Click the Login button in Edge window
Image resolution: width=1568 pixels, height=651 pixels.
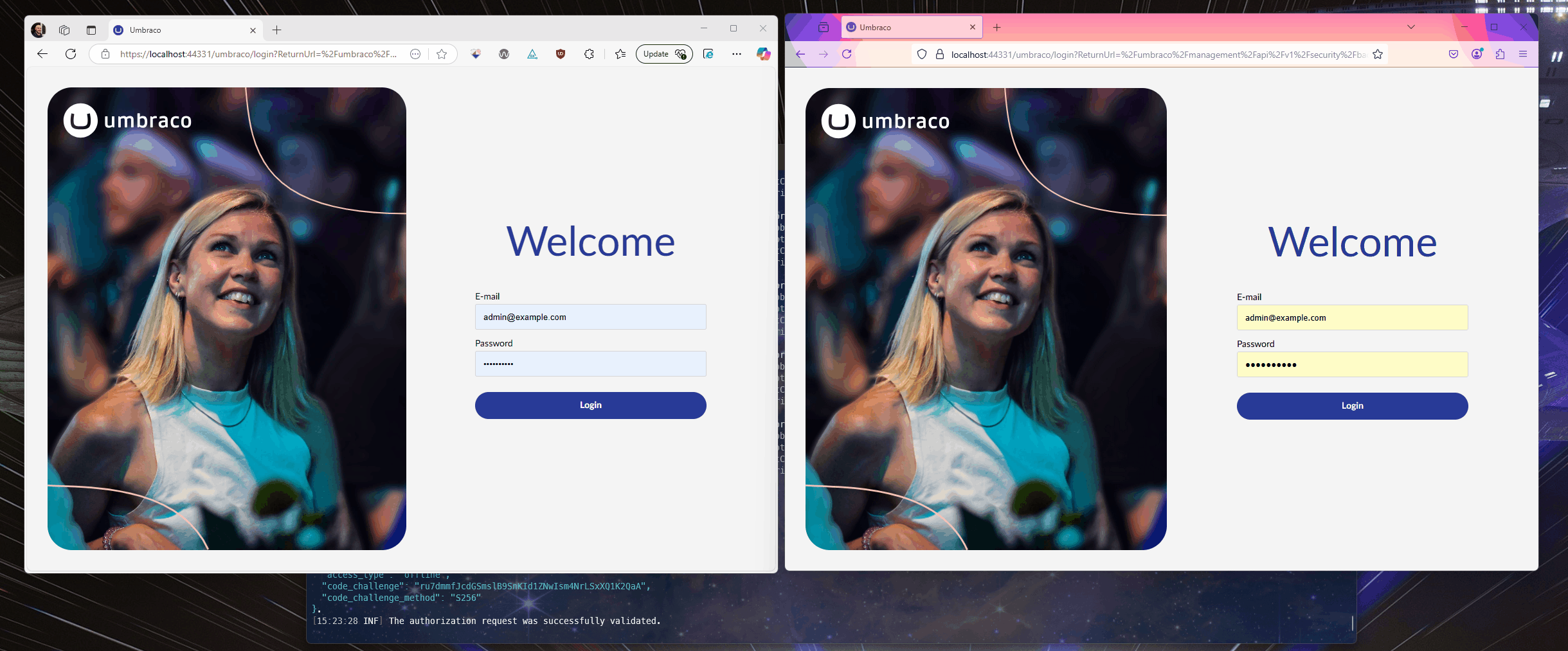(591, 406)
